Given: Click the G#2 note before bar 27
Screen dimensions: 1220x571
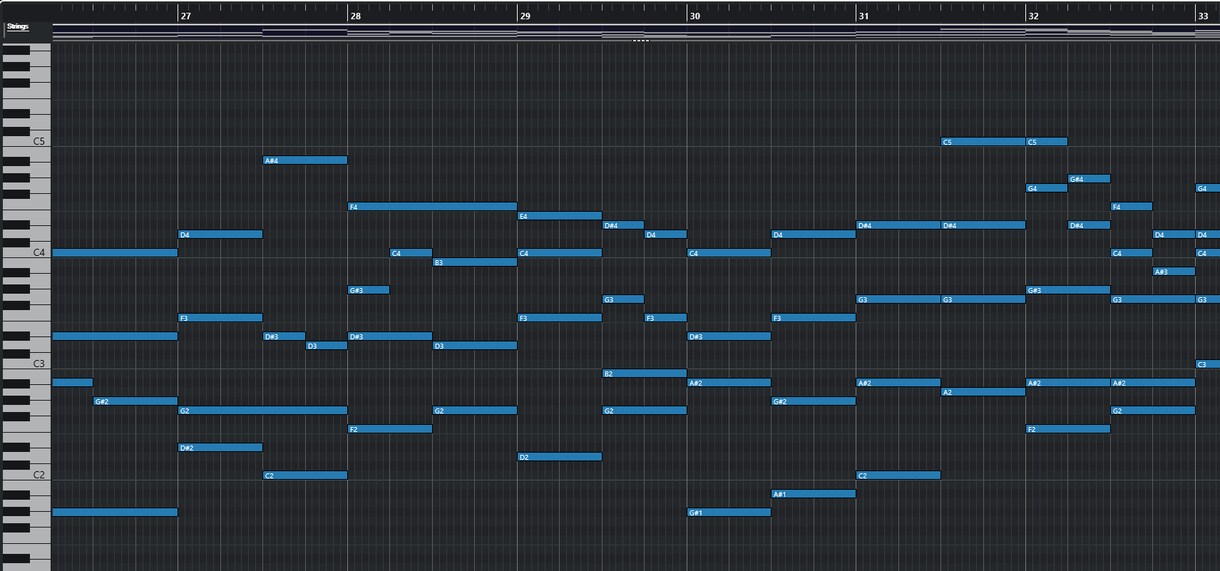Looking at the screenshot, I should coord(135,401).
